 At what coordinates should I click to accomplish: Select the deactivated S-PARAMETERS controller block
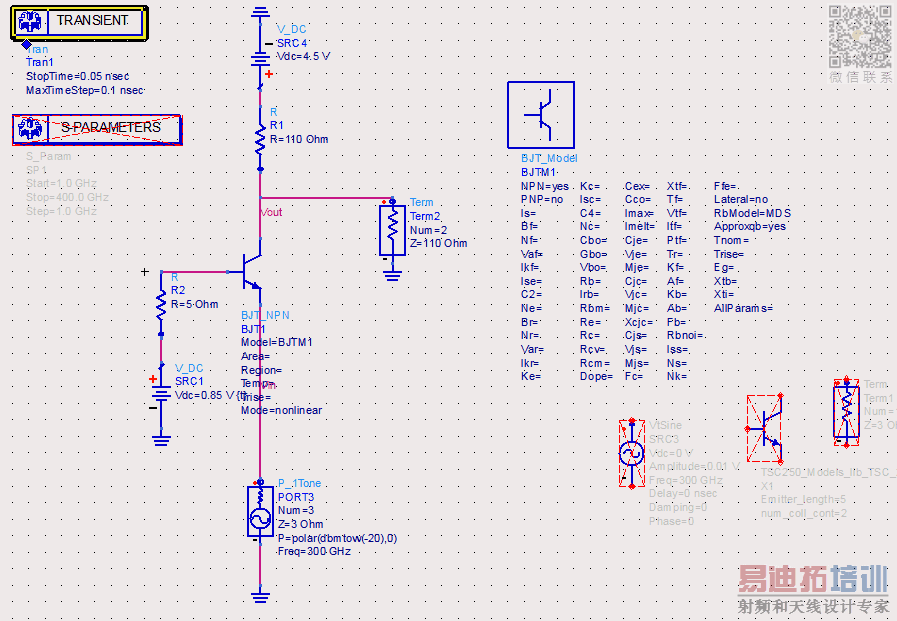(97, 129)
